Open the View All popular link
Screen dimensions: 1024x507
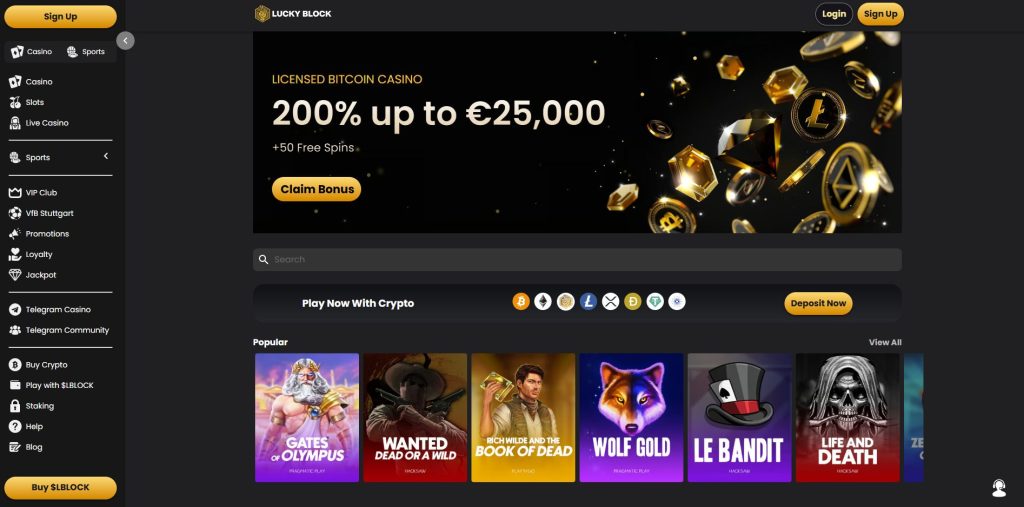coord(885,342)
